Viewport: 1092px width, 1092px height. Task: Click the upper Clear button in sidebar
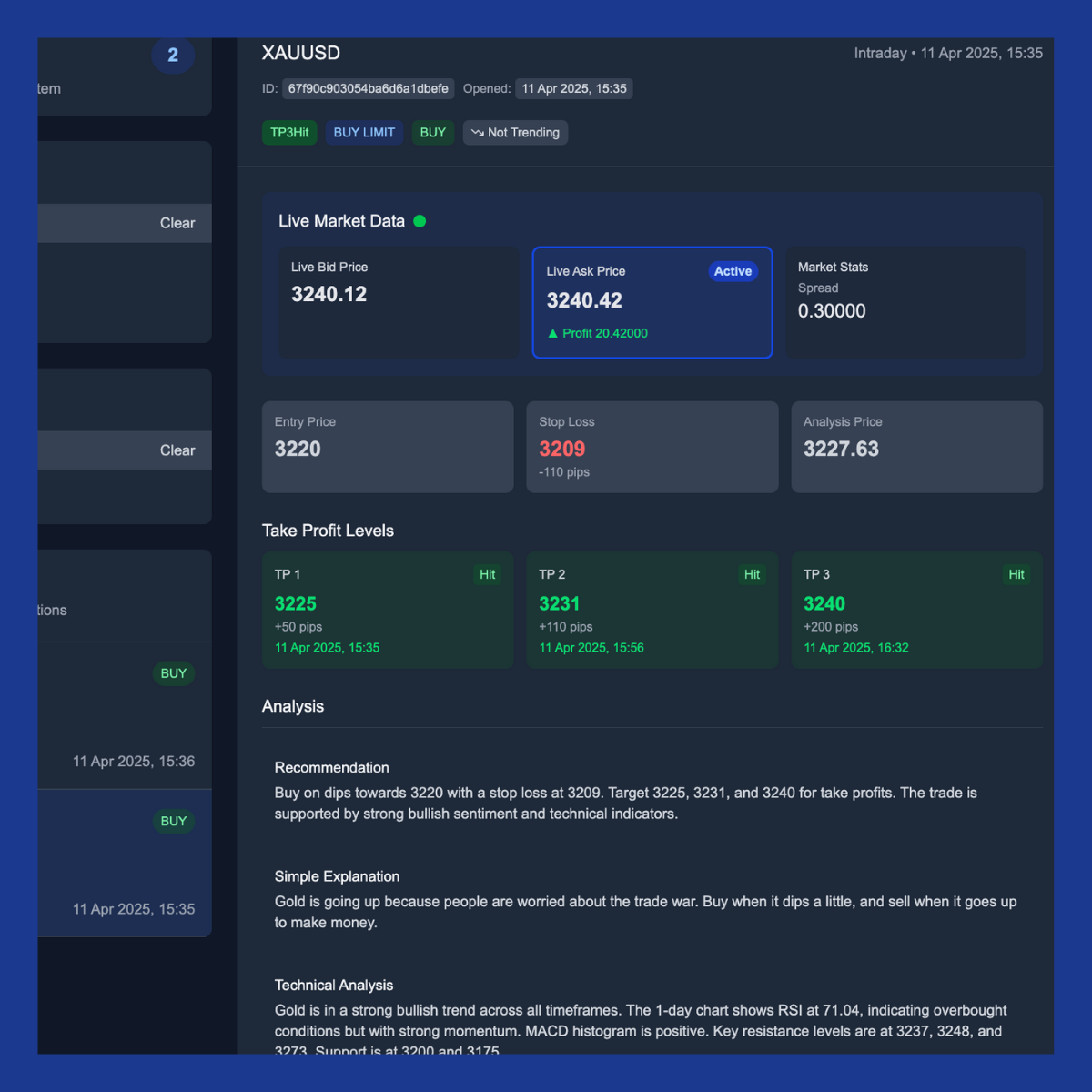point(177,223)
